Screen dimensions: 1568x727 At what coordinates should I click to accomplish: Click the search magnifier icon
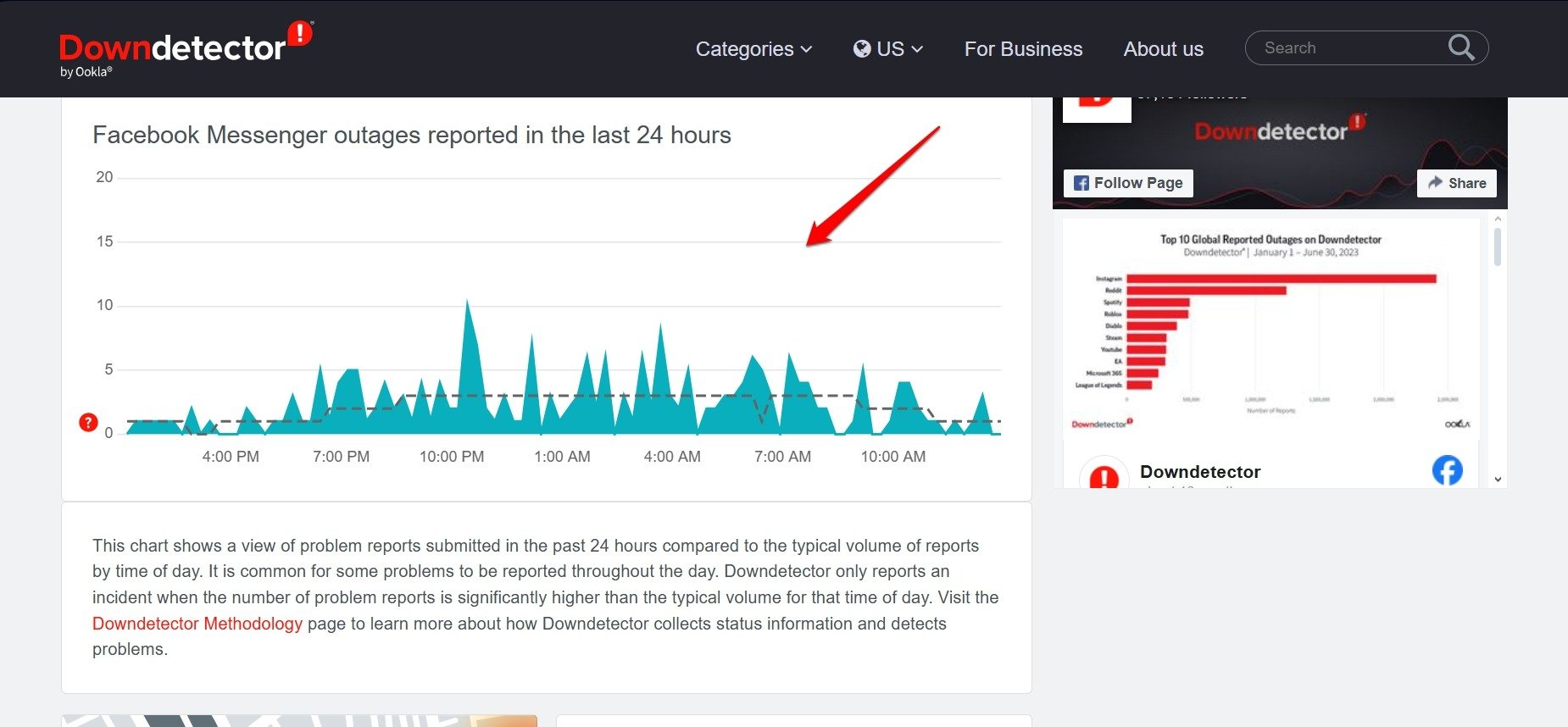1461,47
